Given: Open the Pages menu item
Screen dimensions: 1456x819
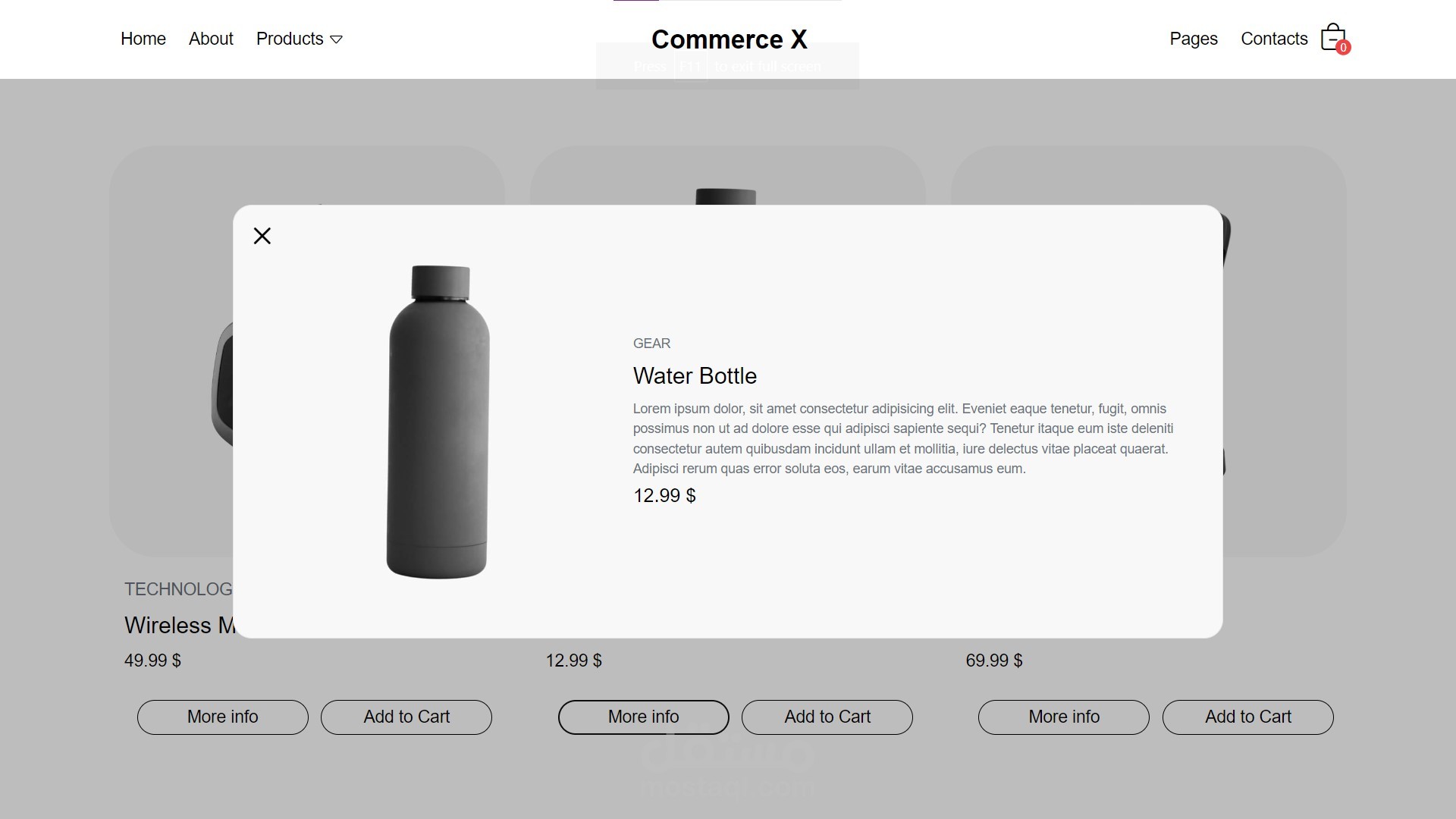Looking at the screenshot, I should (1193, 39).
